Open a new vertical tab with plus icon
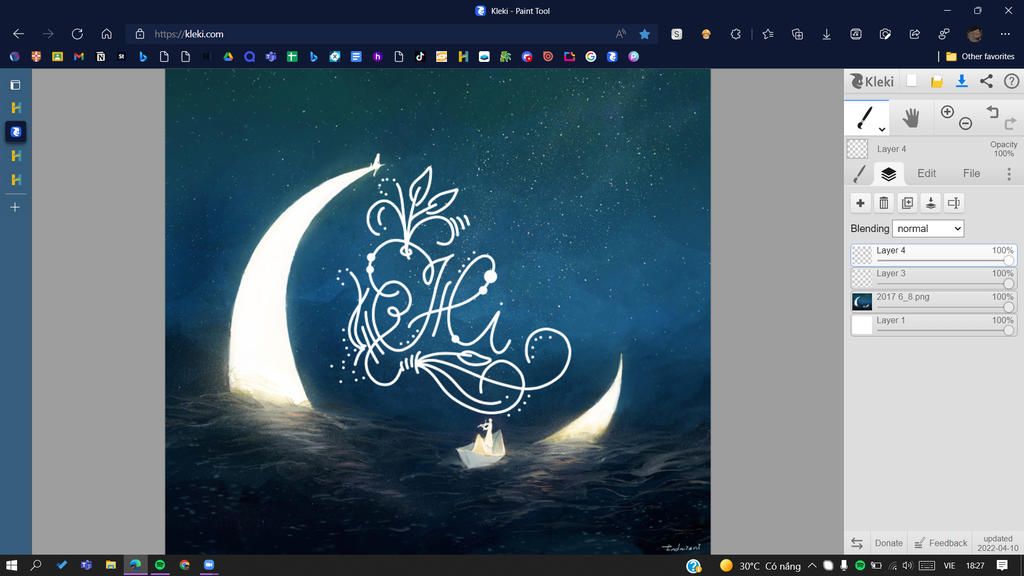 (x=15, y=207)
